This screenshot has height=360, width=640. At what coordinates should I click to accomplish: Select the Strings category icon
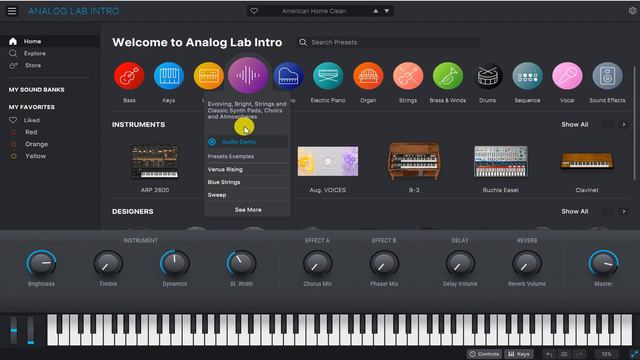click(408, 76)
